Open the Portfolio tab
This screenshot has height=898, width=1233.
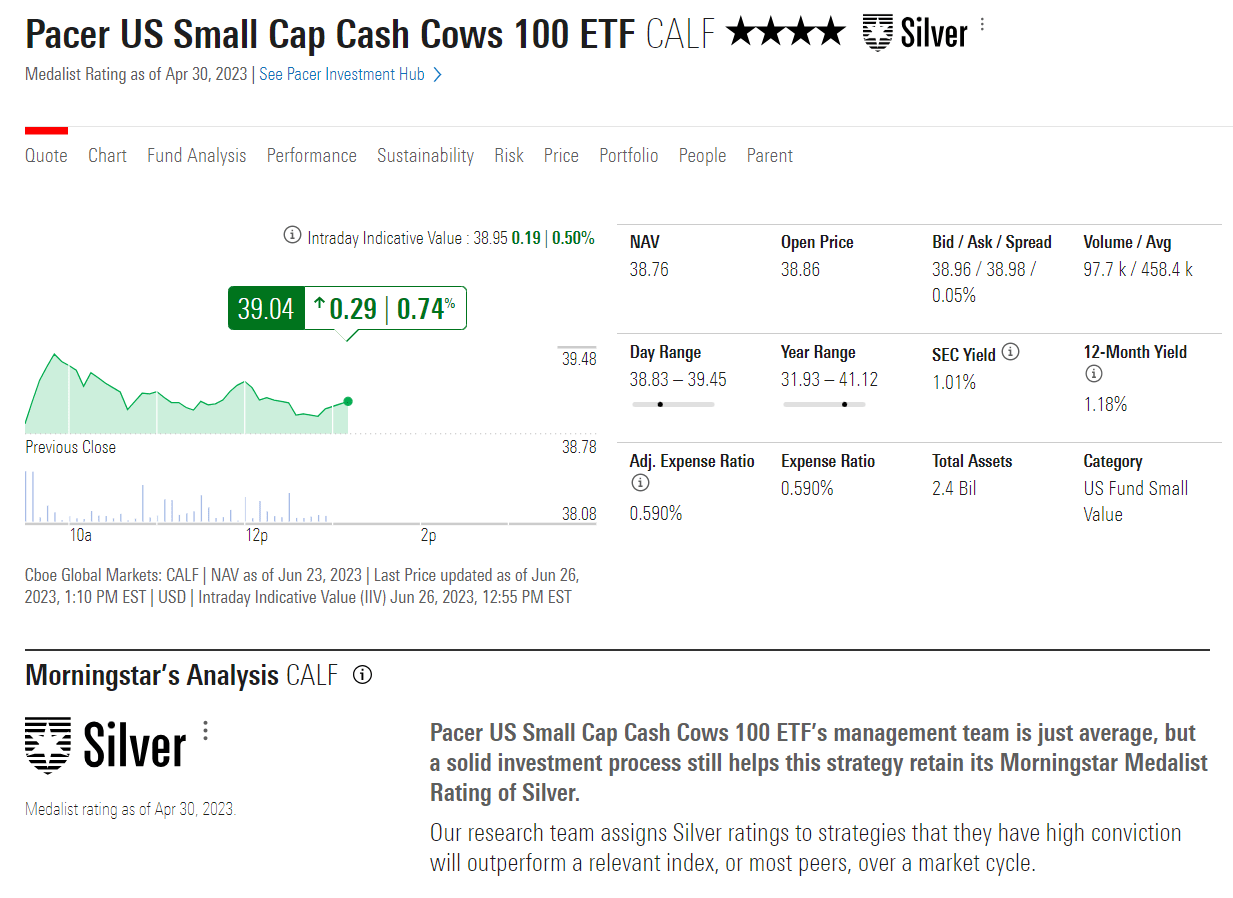tap(629, 155)
